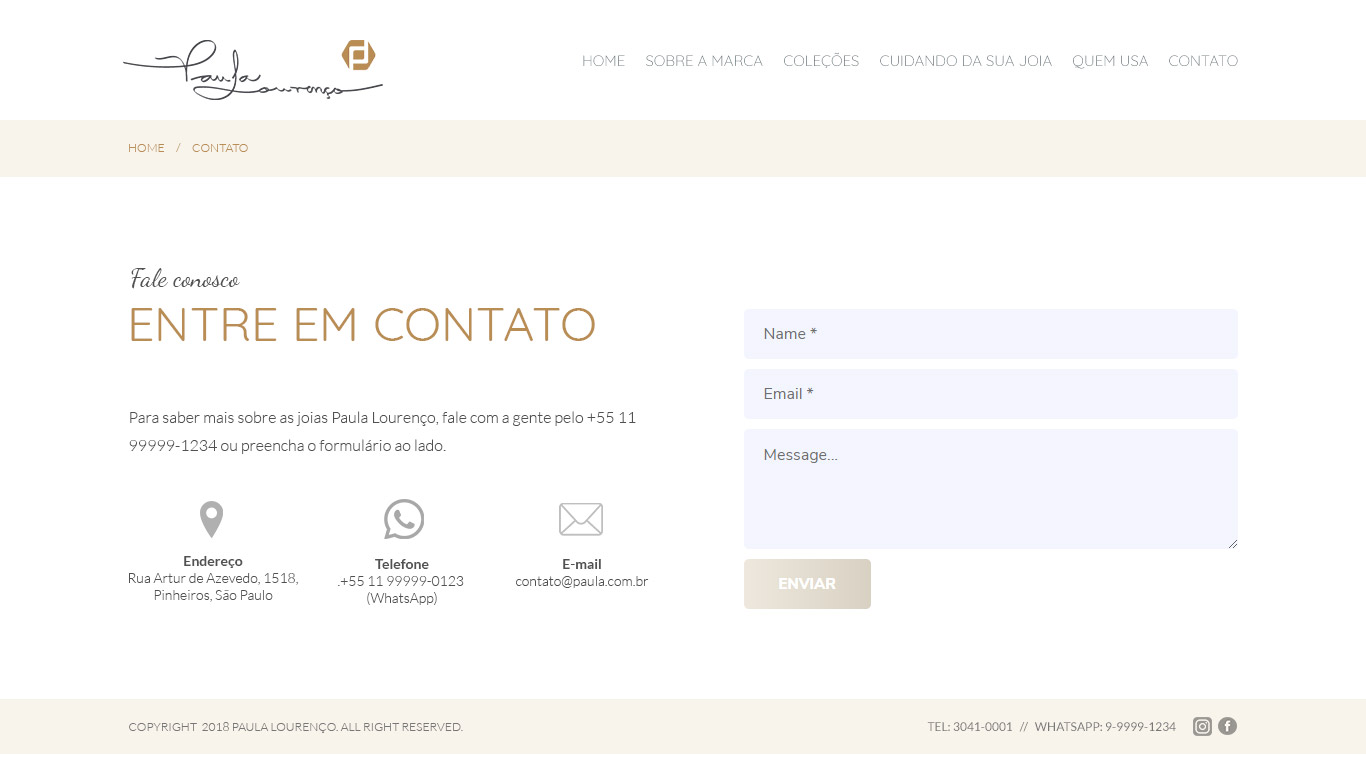The height and width of the screenshot is (757, 1366).
Task: Open Instagram from the footer icon
Action: coord(1202,727)
